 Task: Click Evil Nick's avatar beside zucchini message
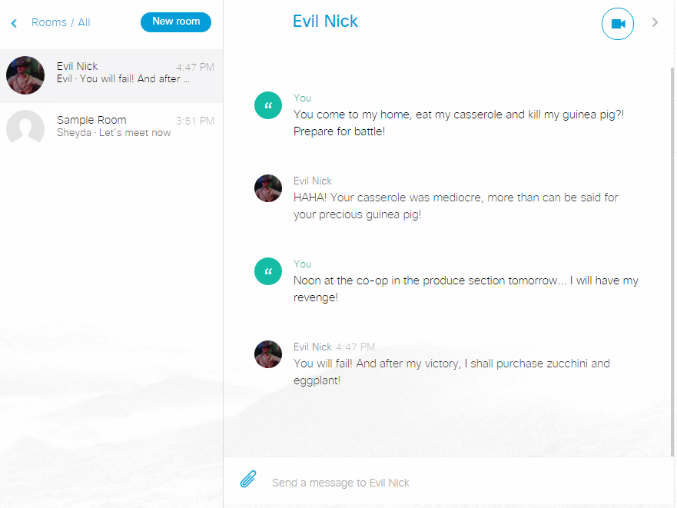268,354
